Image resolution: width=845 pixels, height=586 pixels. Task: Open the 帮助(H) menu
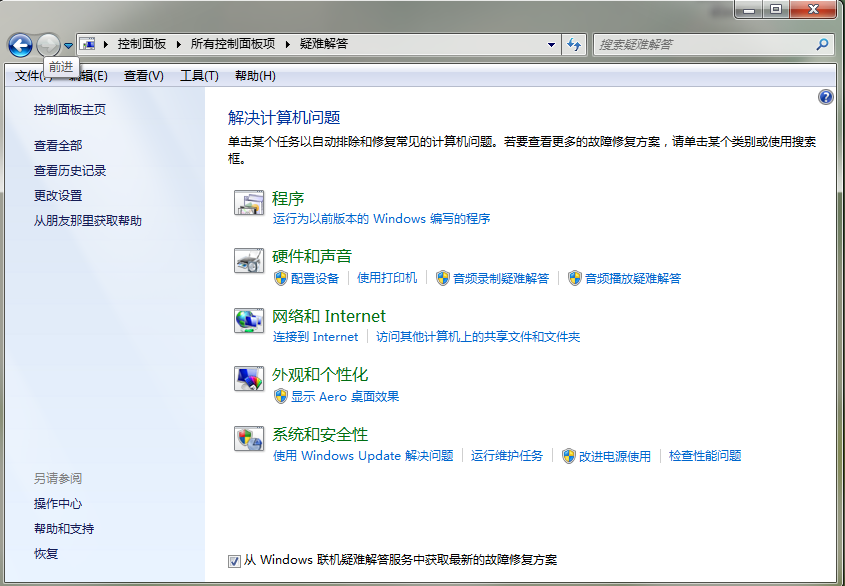pos(255,76)
